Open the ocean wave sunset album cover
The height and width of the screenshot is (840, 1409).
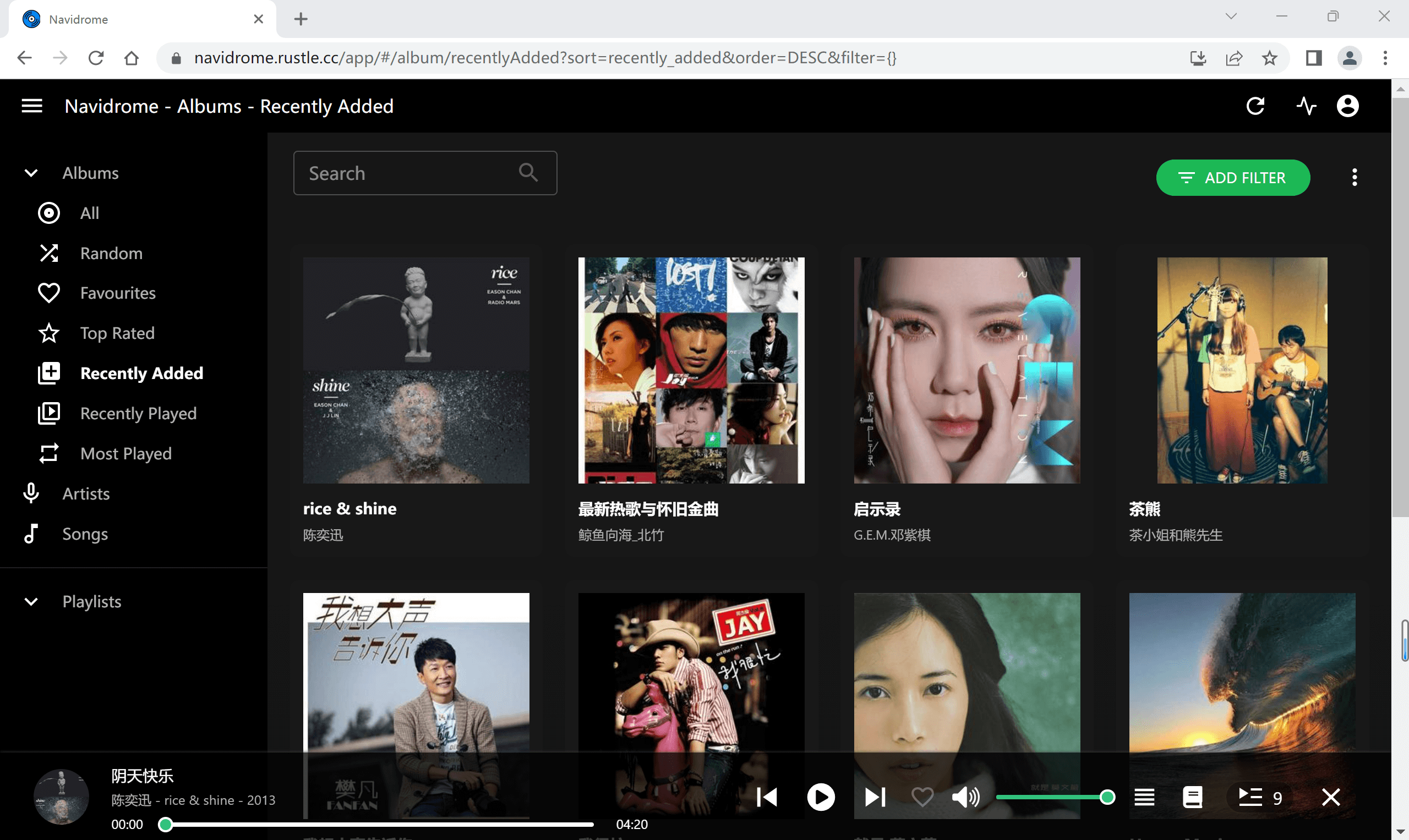pyautogui.click(x=1242, y=673)
